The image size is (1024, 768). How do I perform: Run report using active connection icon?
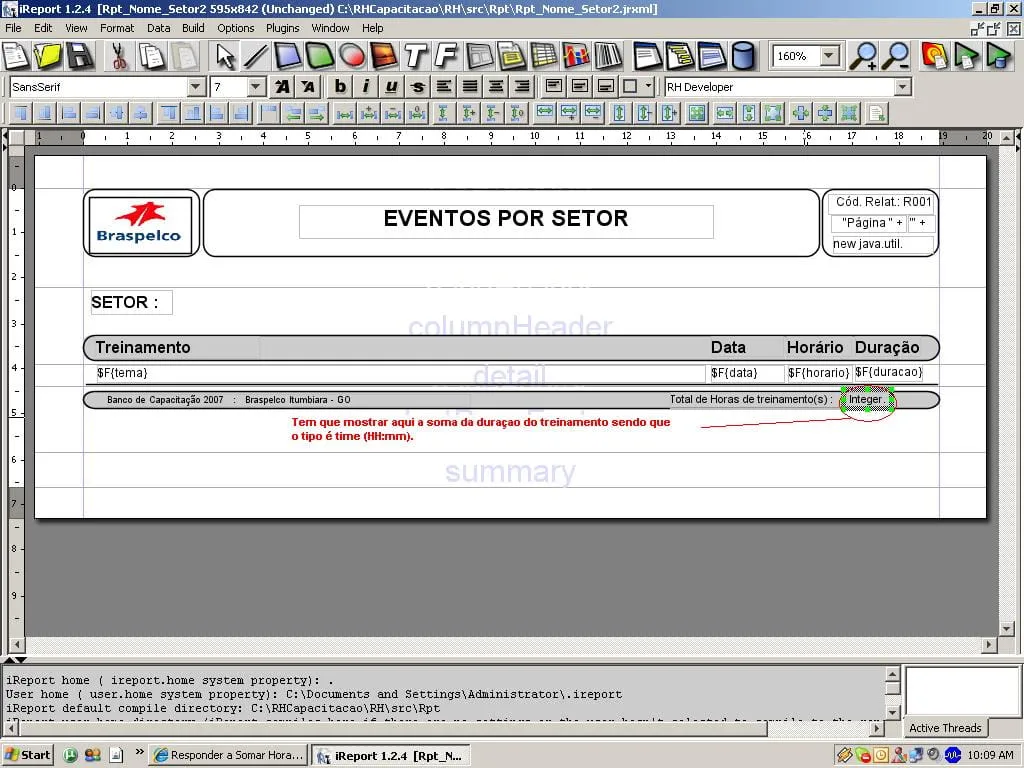[x=999, y=56]
